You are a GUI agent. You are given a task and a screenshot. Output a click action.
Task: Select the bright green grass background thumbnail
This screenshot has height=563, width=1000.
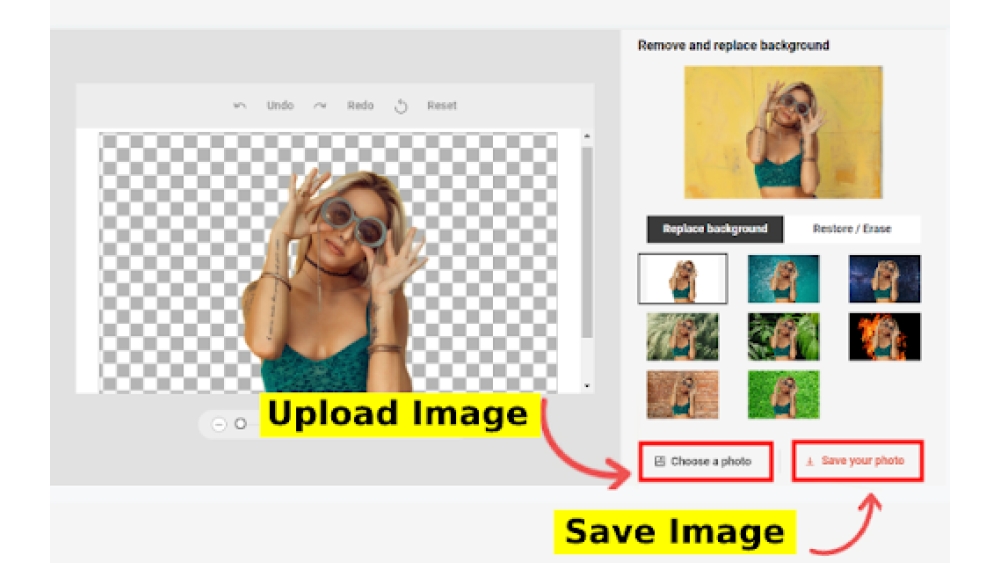783,395
